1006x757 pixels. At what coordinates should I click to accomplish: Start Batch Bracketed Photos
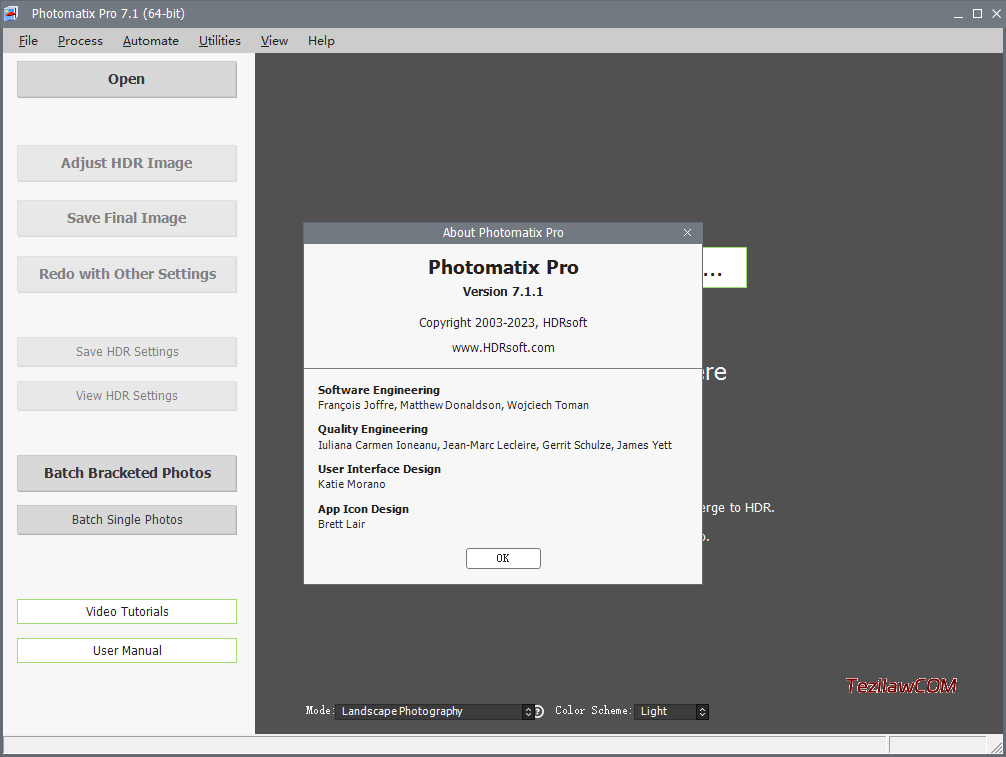127,473
